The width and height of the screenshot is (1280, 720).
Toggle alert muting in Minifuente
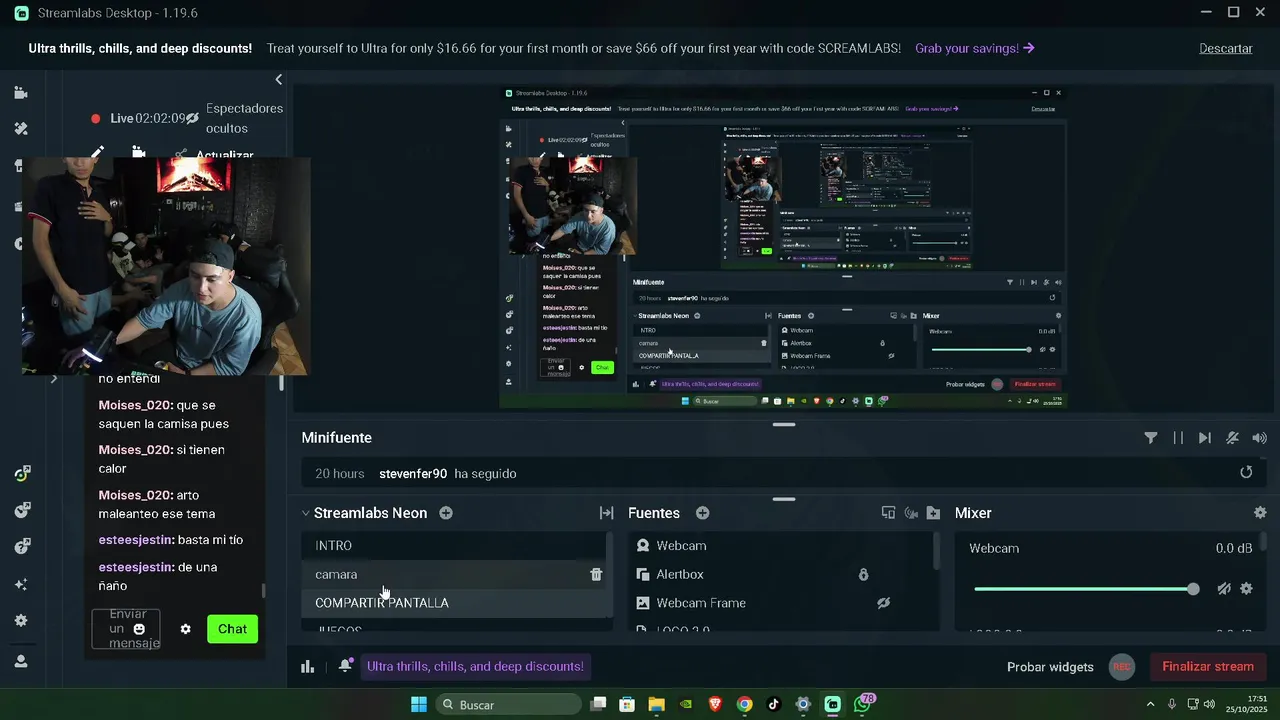click(x=1232, y=438)
